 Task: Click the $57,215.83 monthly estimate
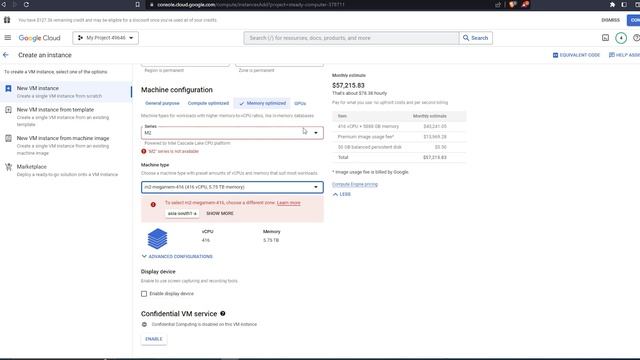pos(348,85)
